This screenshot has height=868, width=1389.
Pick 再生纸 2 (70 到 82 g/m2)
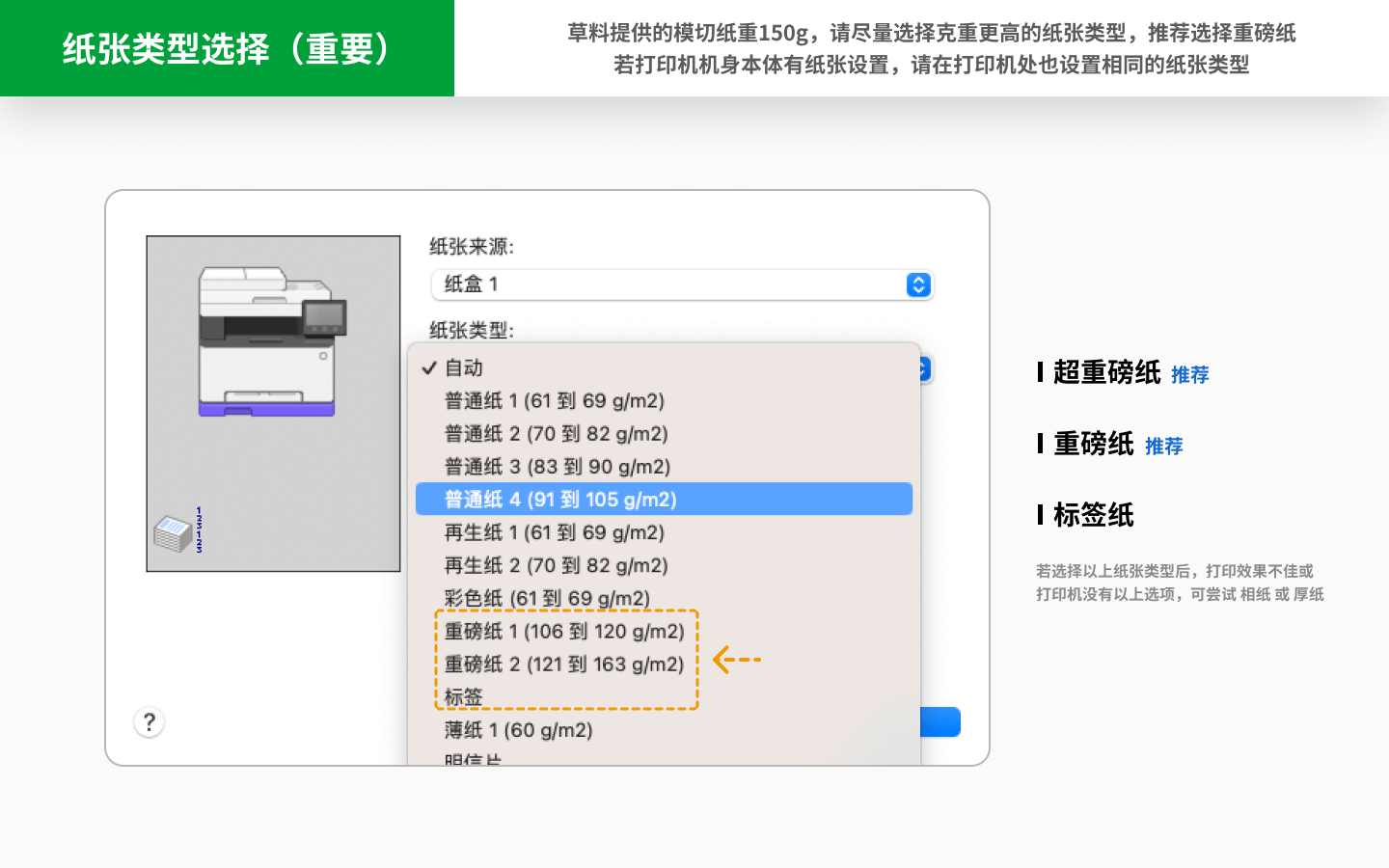tap(556, 565)
